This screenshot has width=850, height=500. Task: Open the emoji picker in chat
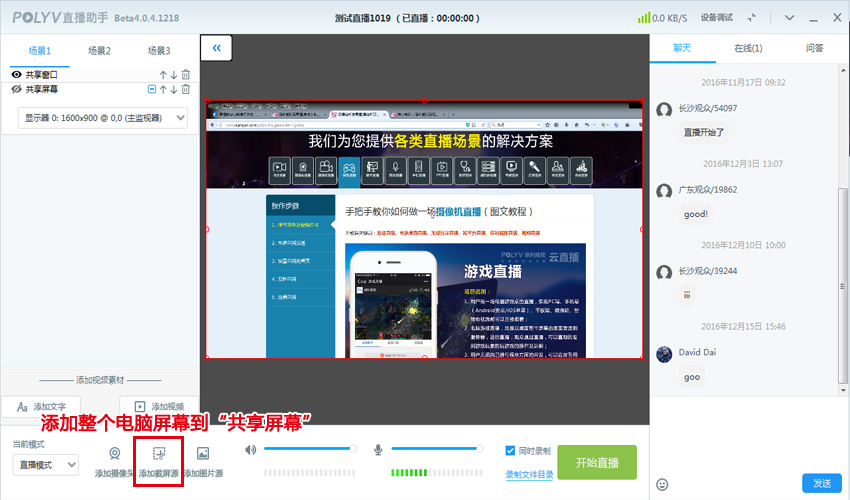coord(662,484)
